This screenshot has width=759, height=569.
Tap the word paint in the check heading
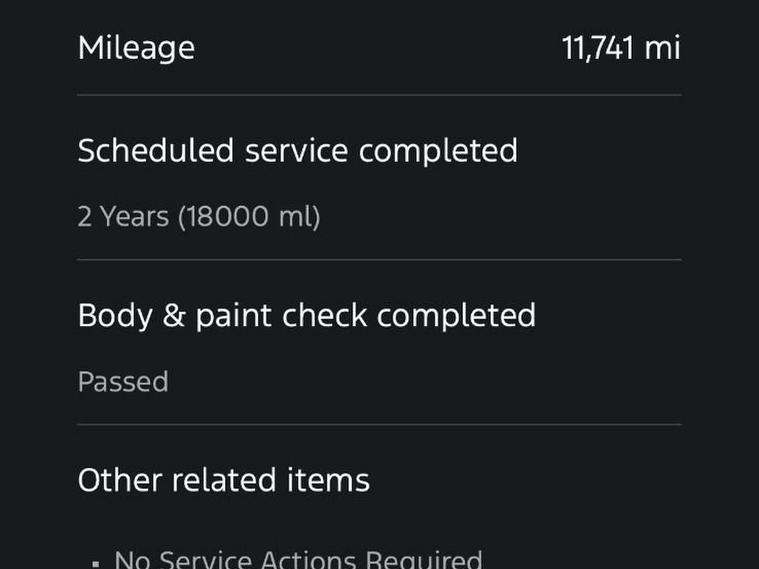pos(233,317)
